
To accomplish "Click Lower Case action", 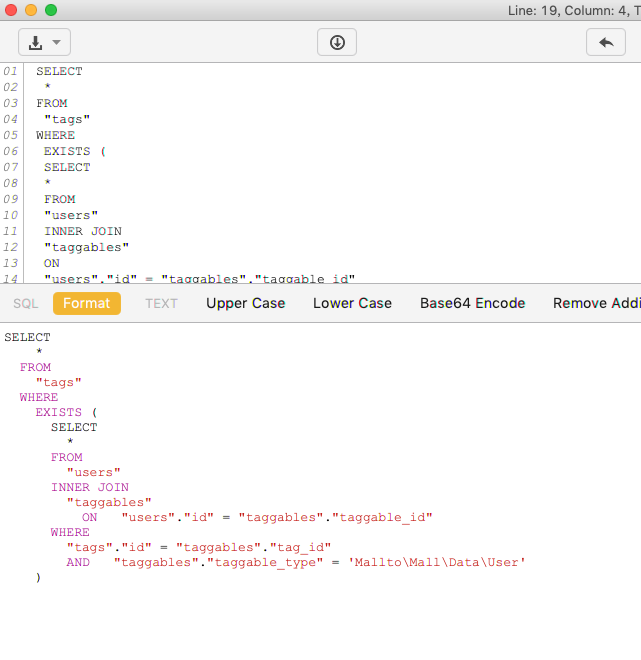I will (x=352, y=303).
